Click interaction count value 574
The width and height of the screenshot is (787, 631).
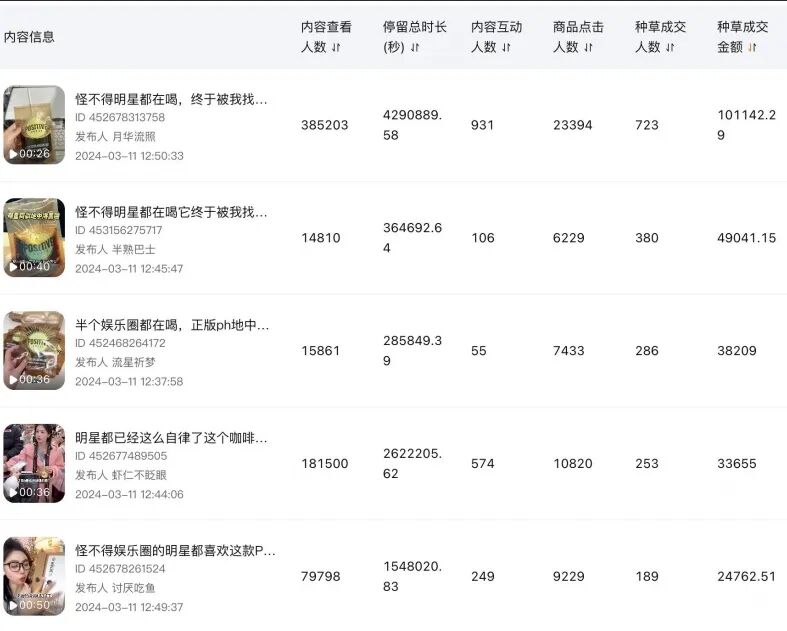click(x=482, y=463)
